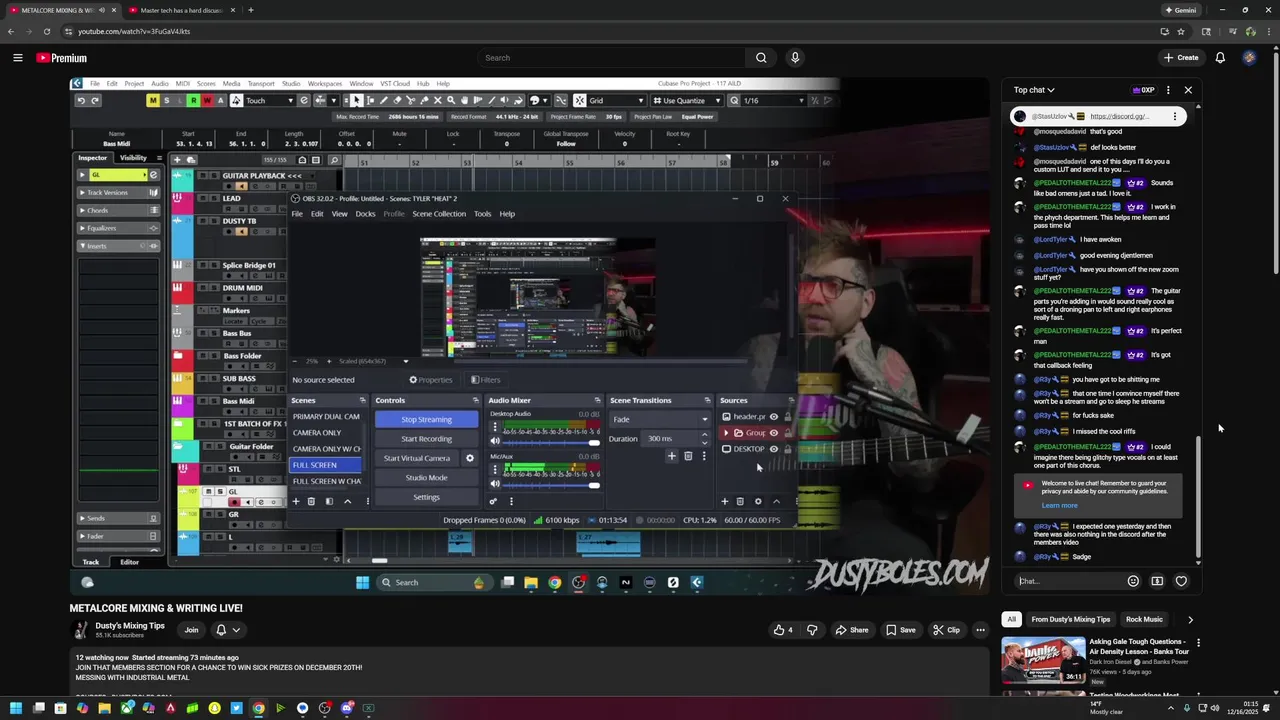Open options for the Asking Gale video
Image resolution: width=1280 pixels, height=720 pixels.
coord(1198,643)
